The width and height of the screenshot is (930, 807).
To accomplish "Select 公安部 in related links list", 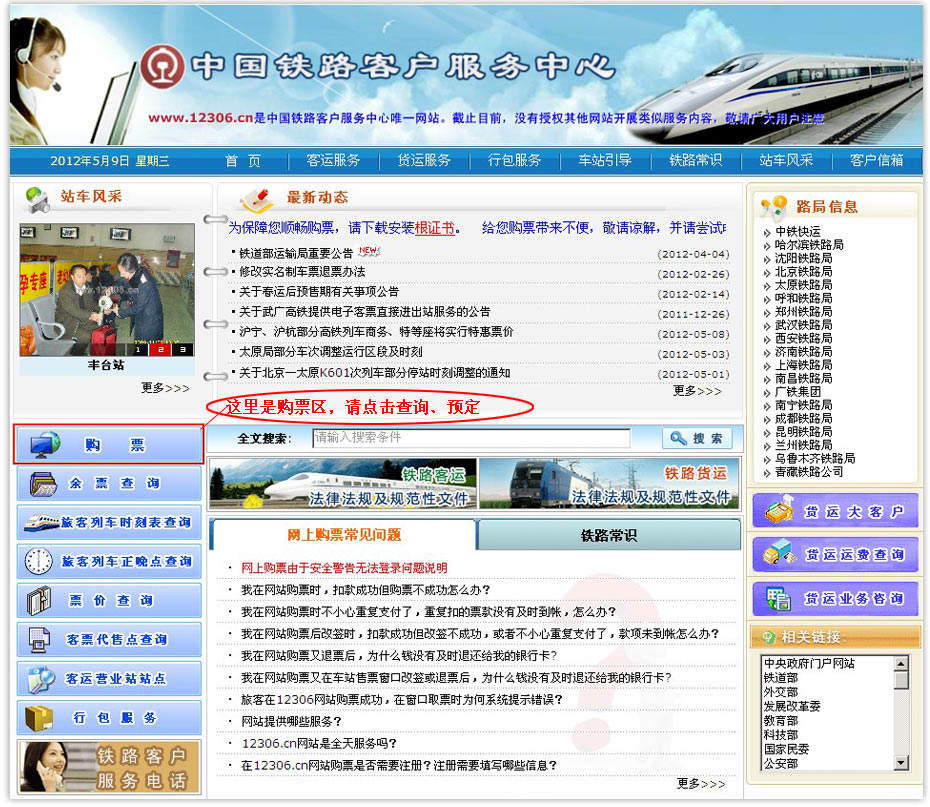I will [781, 763].
